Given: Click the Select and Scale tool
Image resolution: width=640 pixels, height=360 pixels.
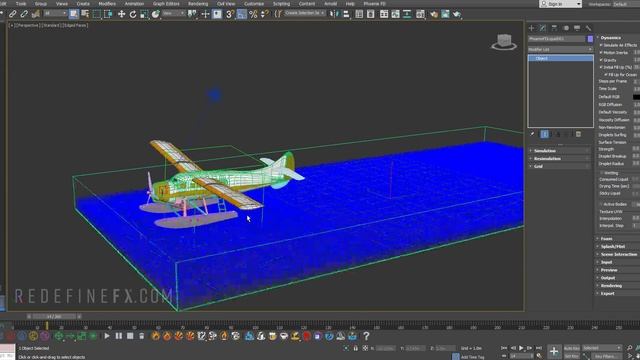Looking at the screenshot, I should 144,14.
